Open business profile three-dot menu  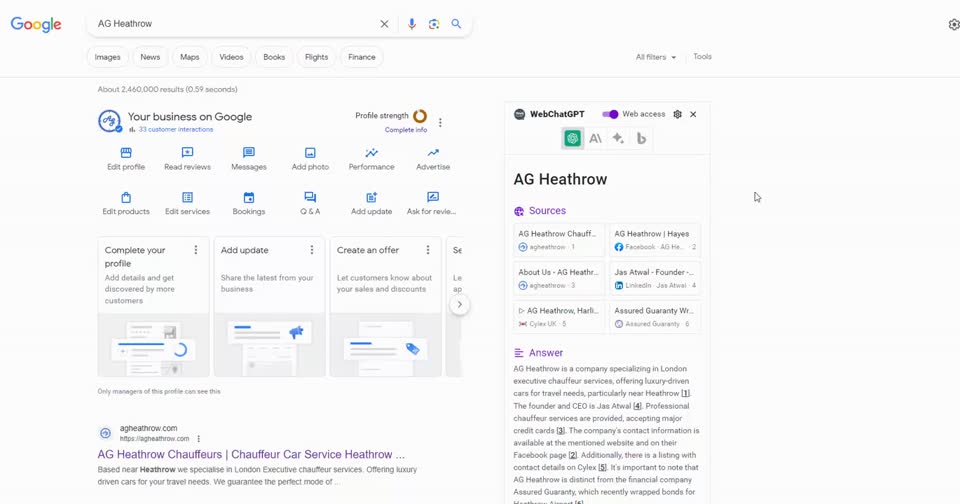click(x=440, y=122)
